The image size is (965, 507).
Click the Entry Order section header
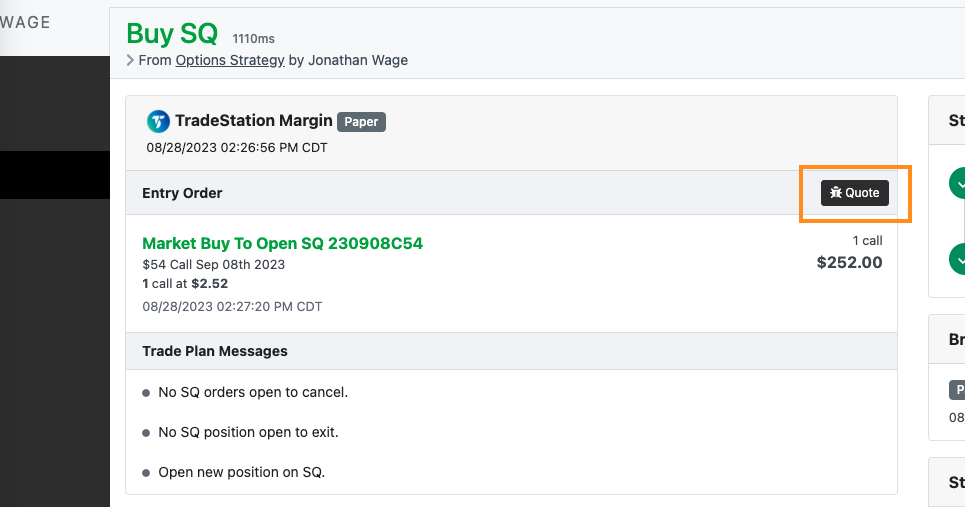(x=182, y=193)
